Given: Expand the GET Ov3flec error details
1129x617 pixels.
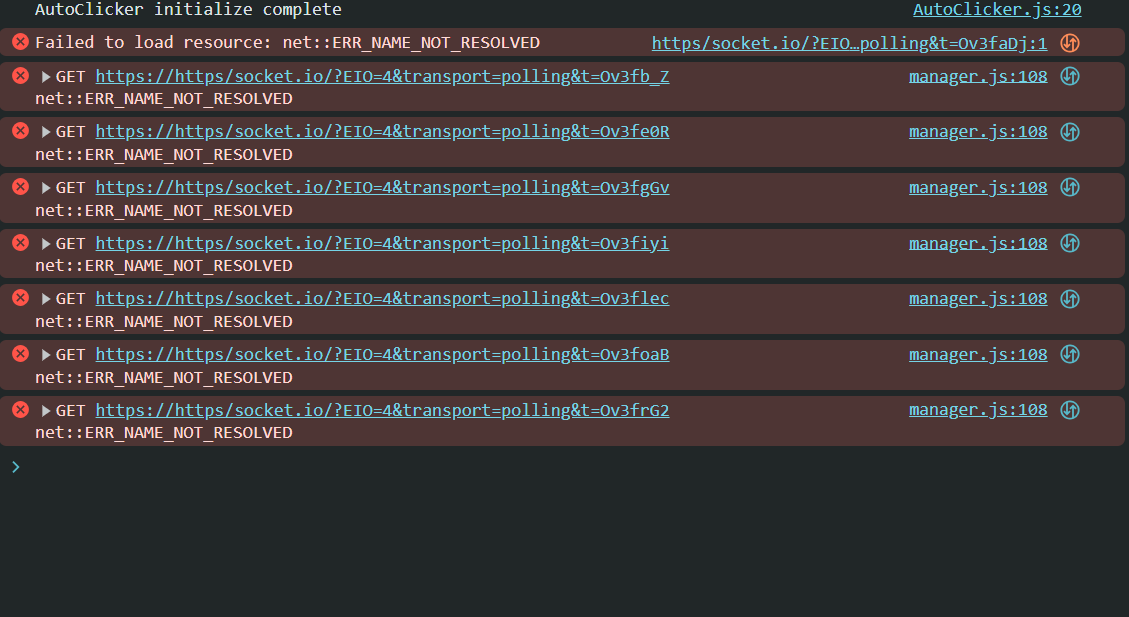Looking at the screenshot, I should (x=46, y=299).
